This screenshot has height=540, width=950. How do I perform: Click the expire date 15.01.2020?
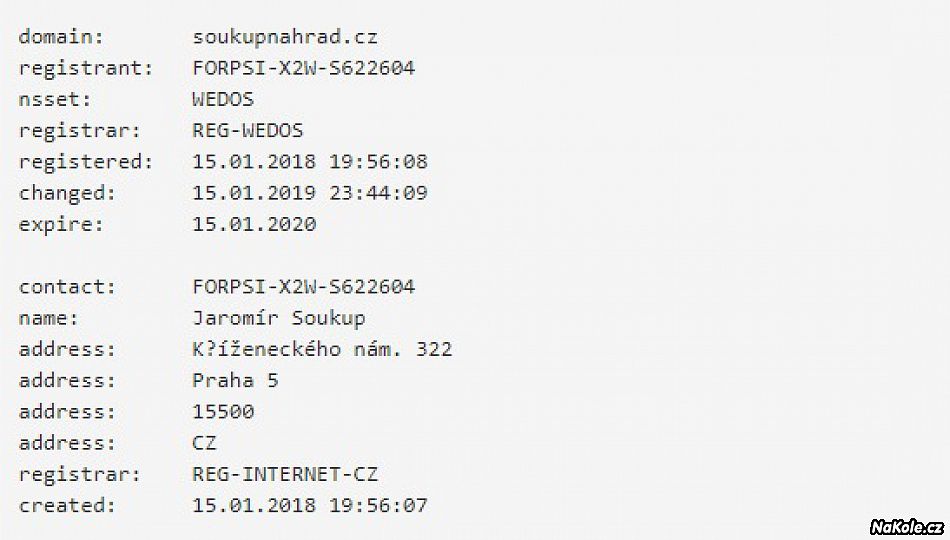pos(254,224)
